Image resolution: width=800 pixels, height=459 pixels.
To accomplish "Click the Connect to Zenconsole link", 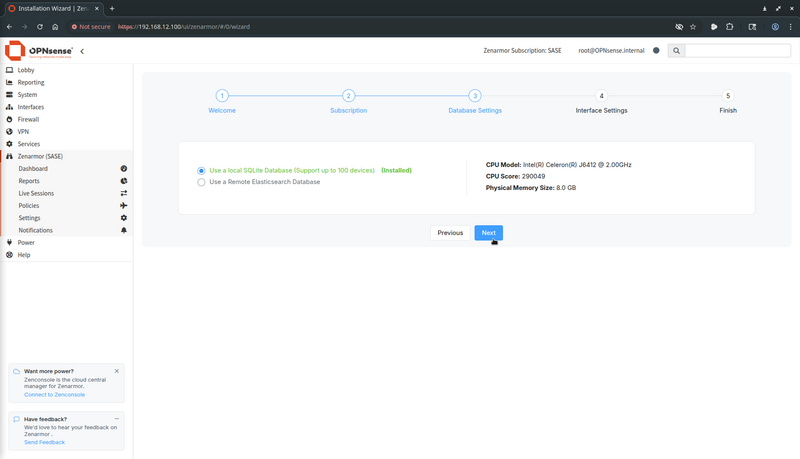I will [55, 395].
